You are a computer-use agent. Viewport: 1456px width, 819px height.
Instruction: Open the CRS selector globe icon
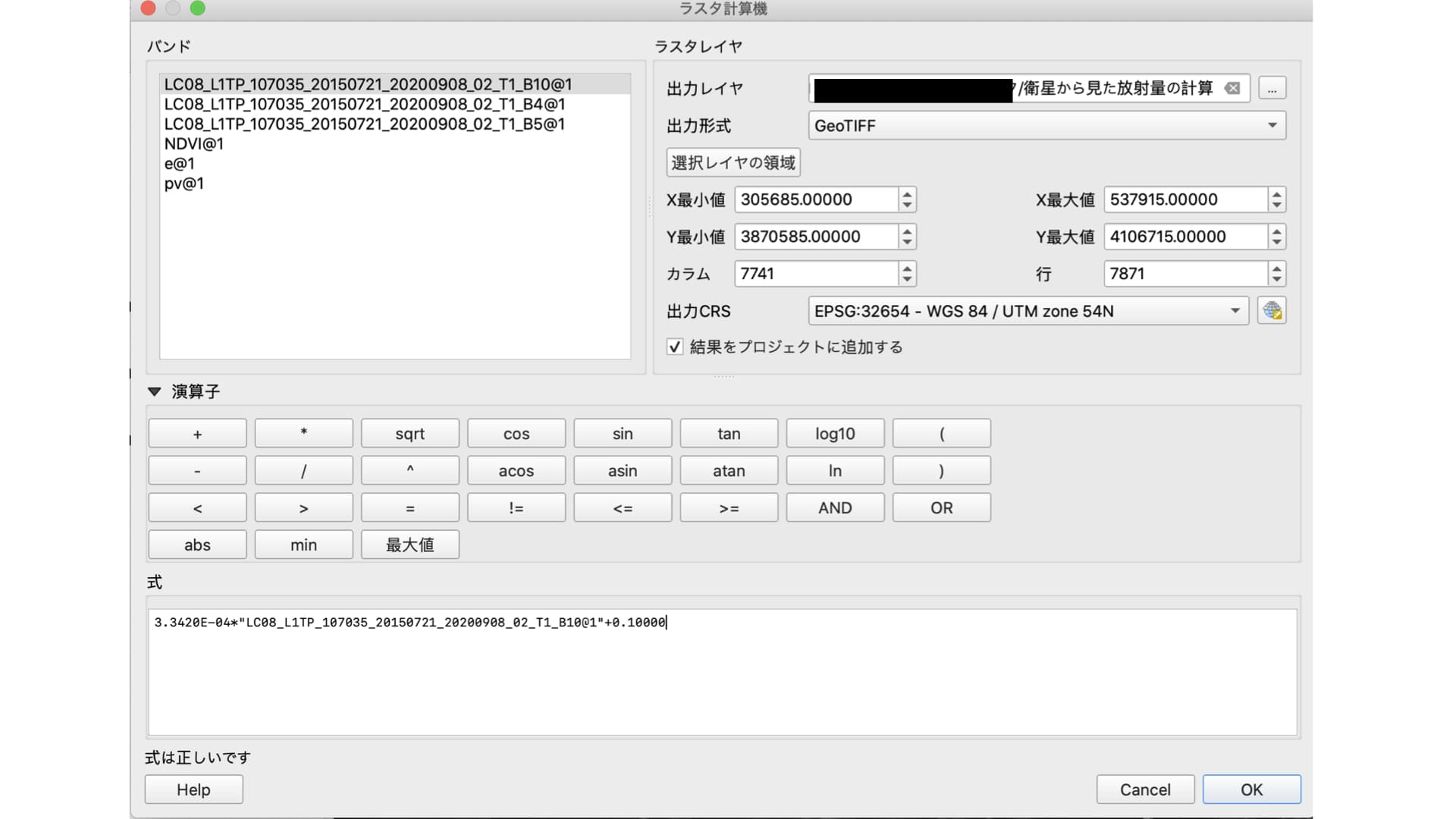tap(1272, 311)
